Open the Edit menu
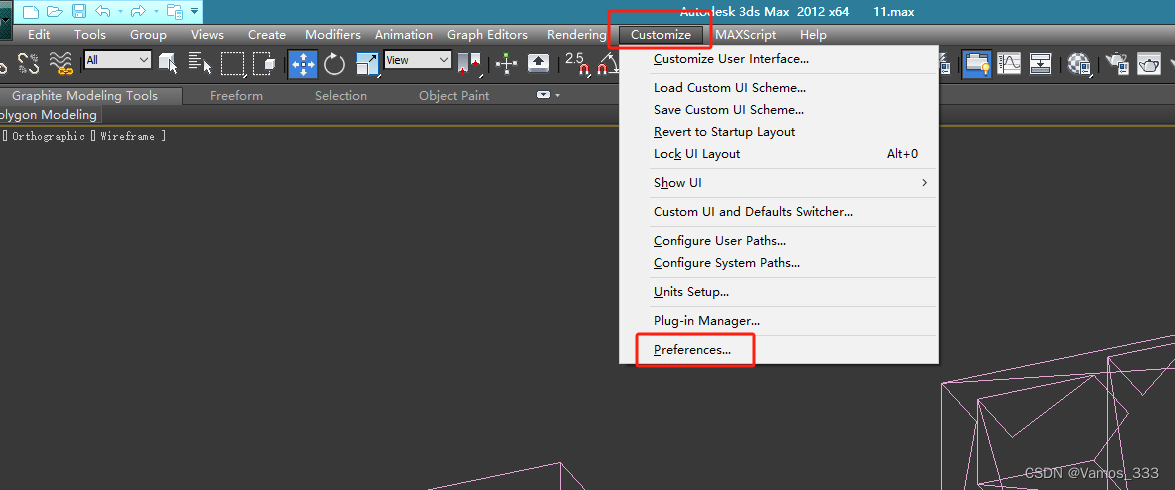The width and height of the screenshot is (1175, 490). coord(39,34)
